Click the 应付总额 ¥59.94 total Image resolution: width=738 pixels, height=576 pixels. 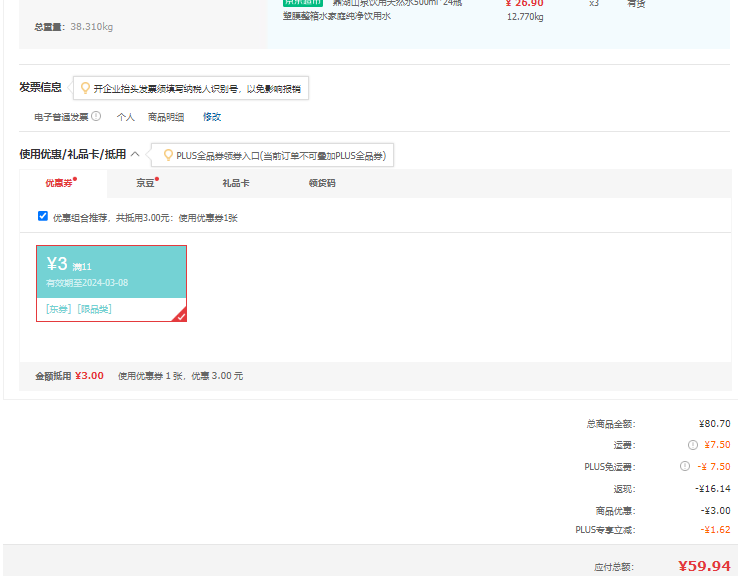(x=704, y=566)
